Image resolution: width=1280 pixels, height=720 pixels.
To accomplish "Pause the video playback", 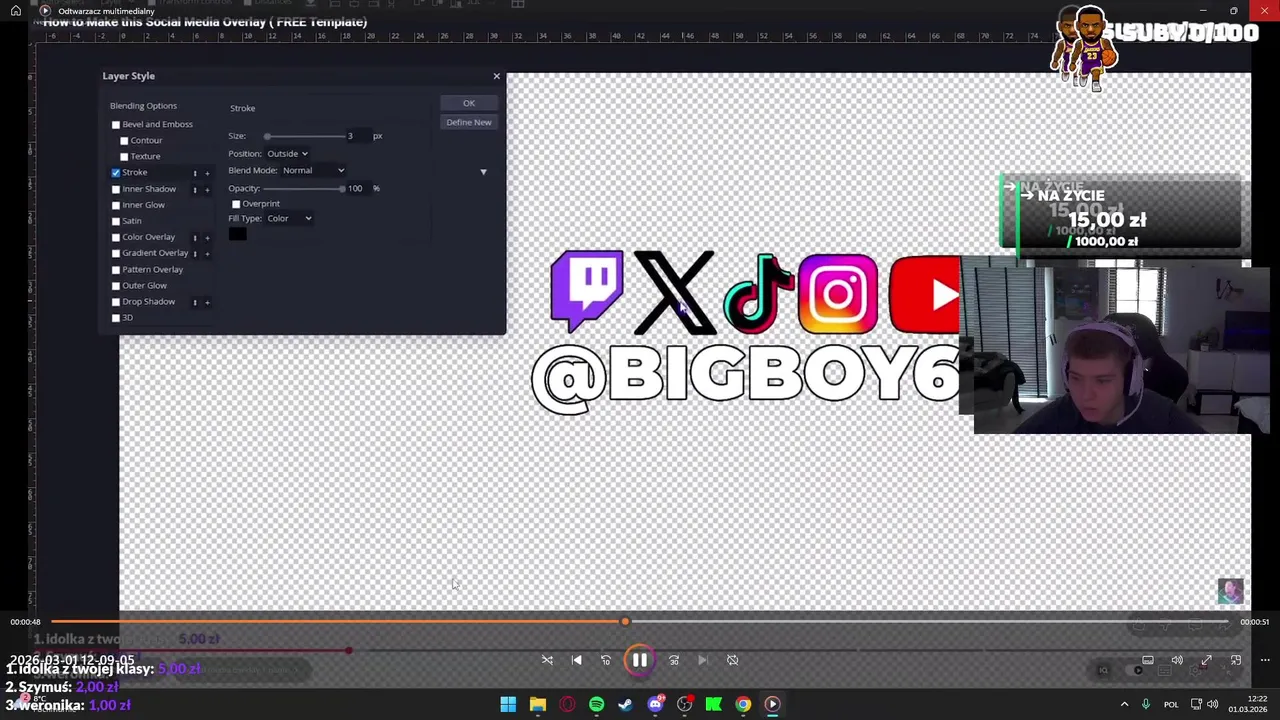I will tap(639, 660).
